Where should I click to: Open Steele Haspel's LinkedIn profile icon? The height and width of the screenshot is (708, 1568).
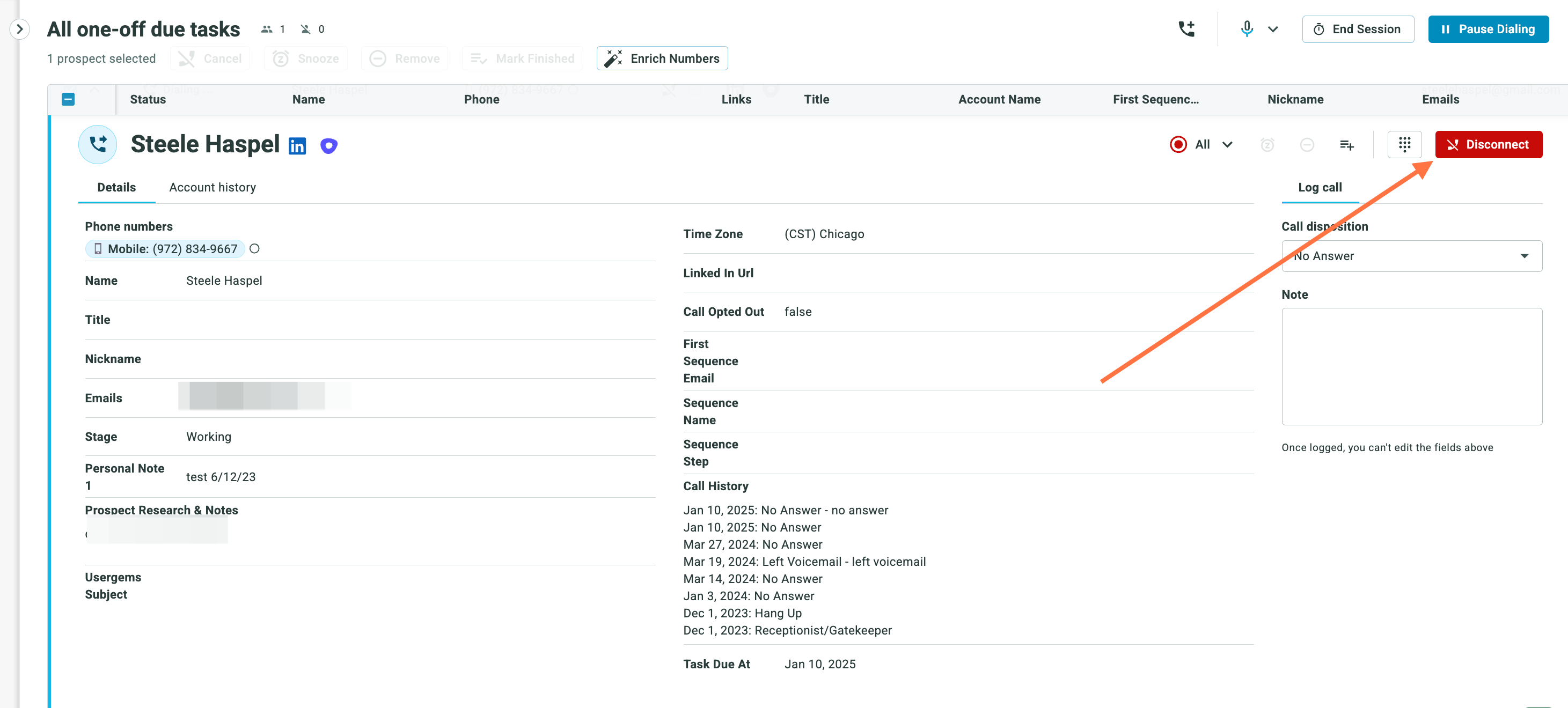(297, 146)
